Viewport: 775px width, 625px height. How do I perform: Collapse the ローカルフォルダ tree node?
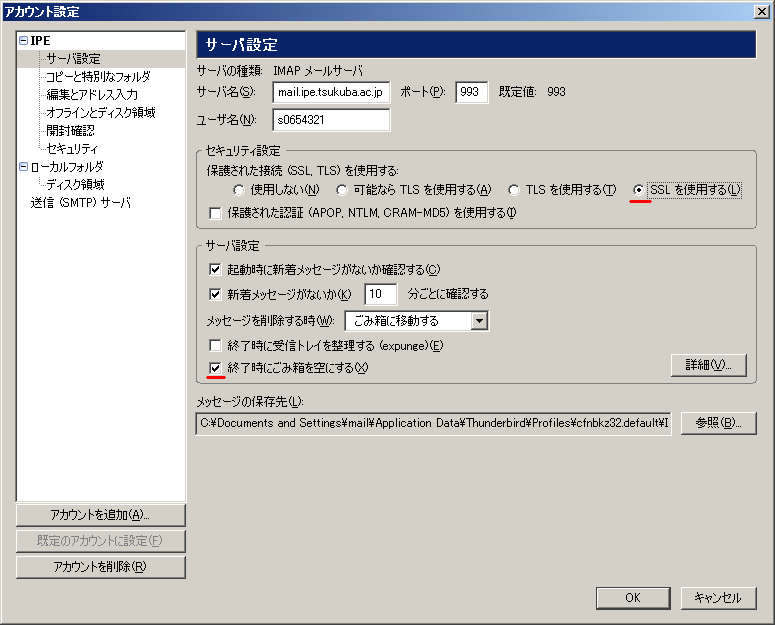[23, 167]
